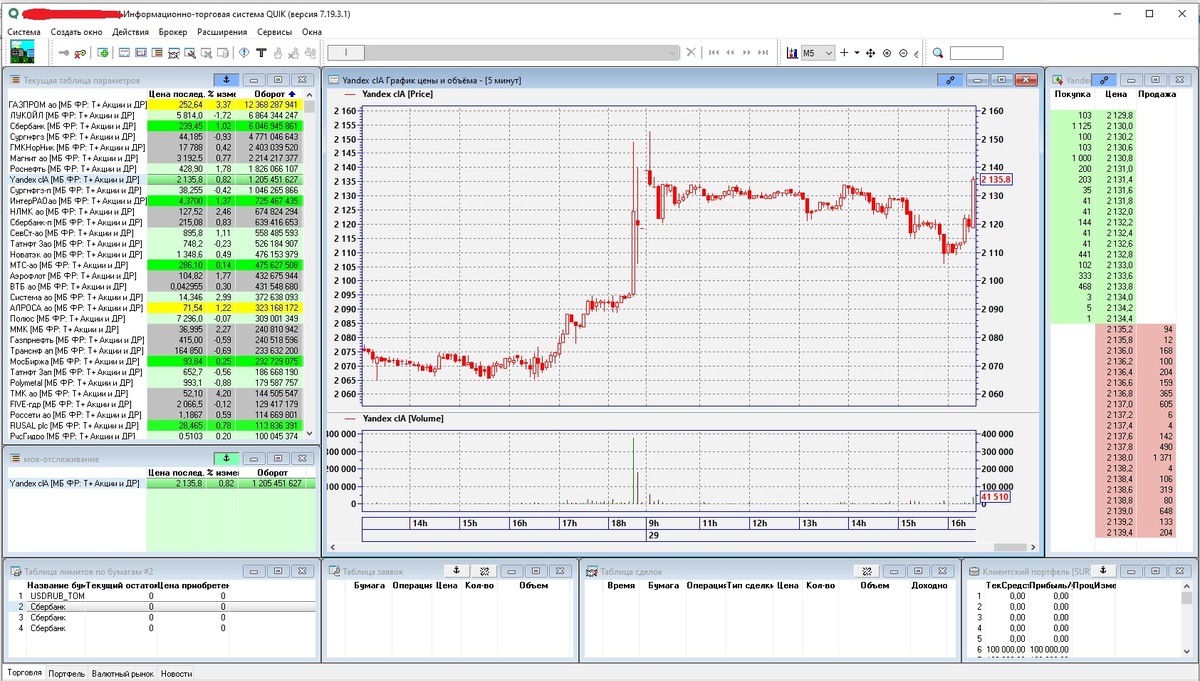Click the step back playback arrow
This screenshot has height=681, width=1200.
pyautogui.click(x=730, y=52)
